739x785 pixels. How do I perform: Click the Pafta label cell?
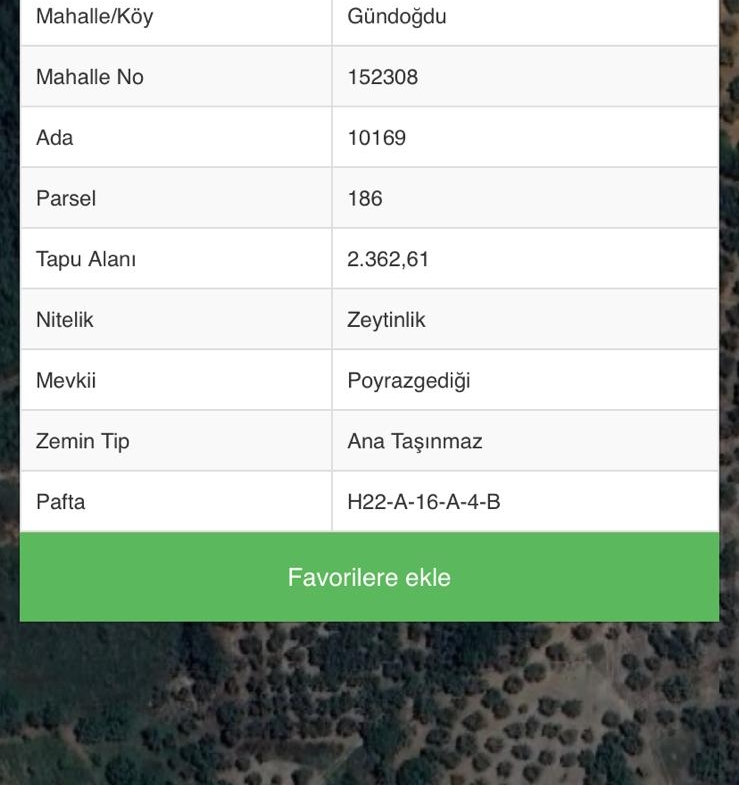coord(61,502)
